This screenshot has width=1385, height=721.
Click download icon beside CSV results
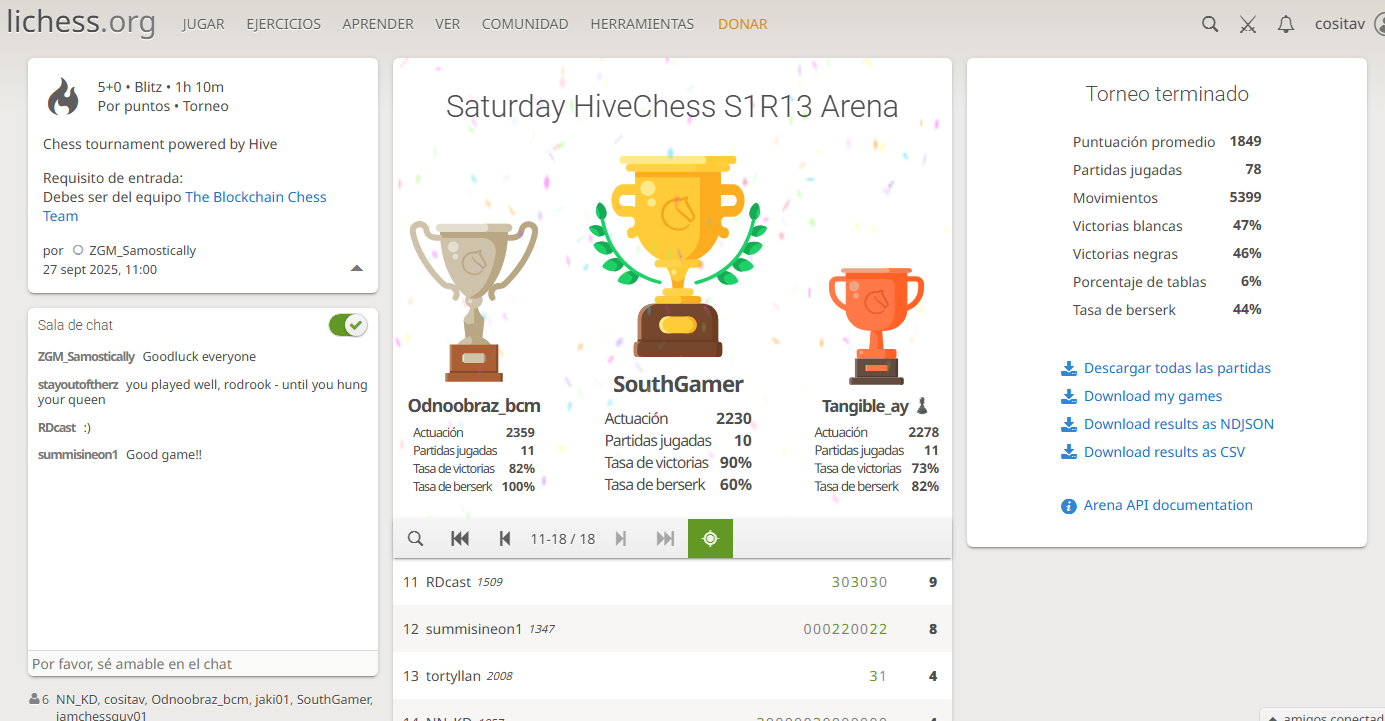point(1069,452)
